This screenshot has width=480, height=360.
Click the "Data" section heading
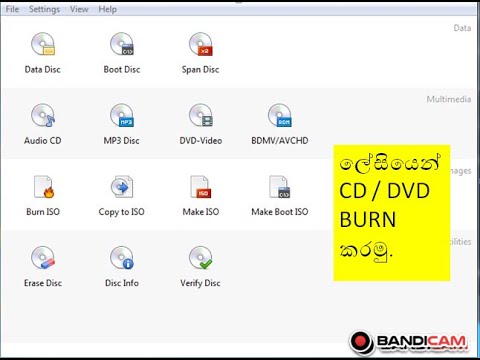pos(462,28)
